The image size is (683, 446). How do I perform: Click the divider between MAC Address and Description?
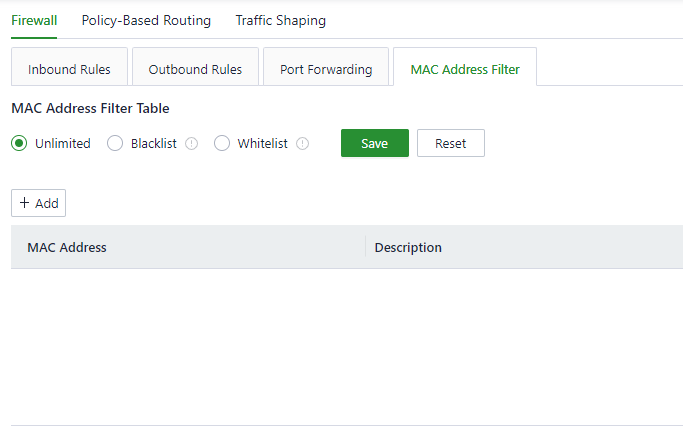point(365,248)
